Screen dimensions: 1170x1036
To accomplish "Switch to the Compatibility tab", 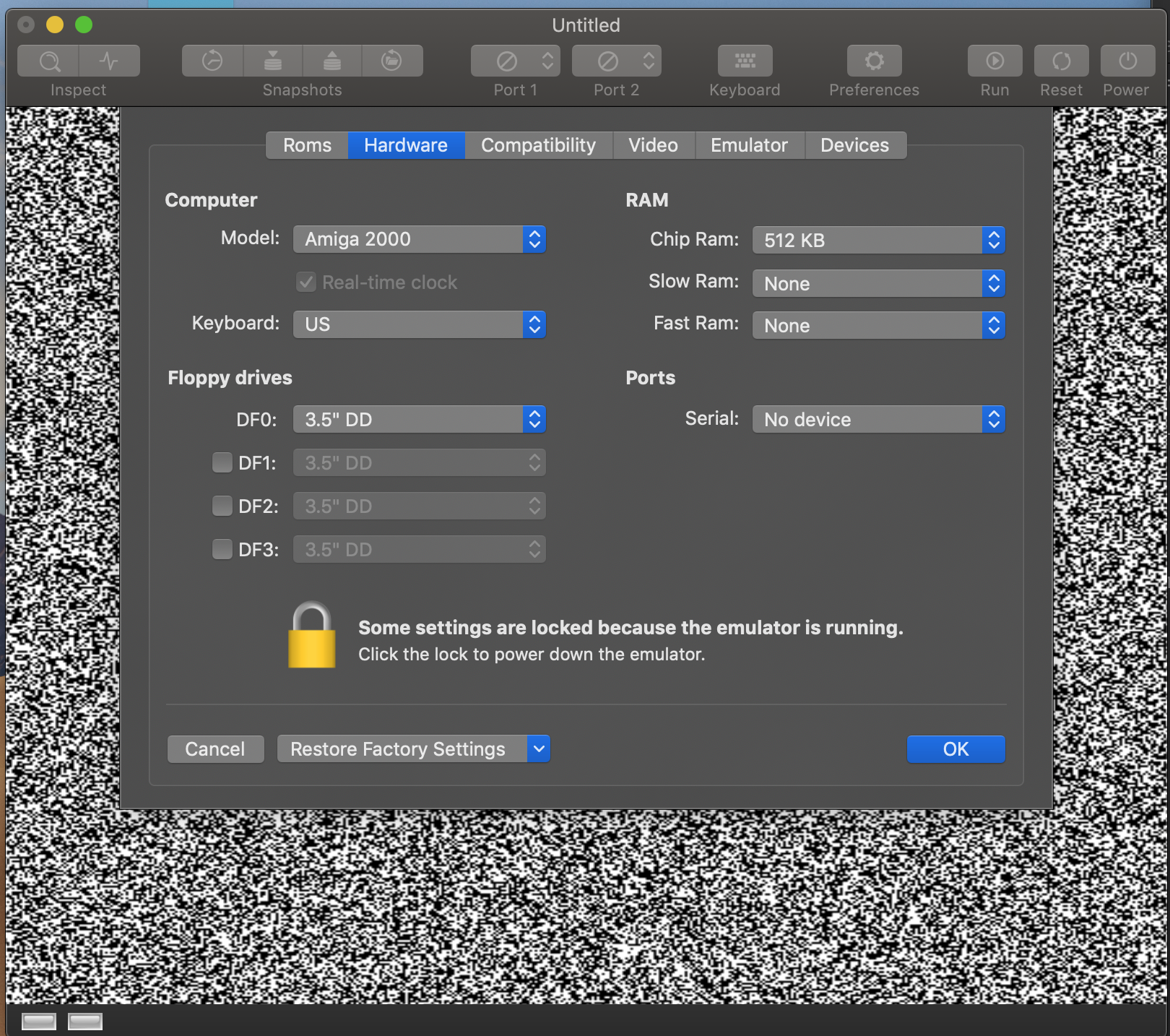I will [539, 145].
